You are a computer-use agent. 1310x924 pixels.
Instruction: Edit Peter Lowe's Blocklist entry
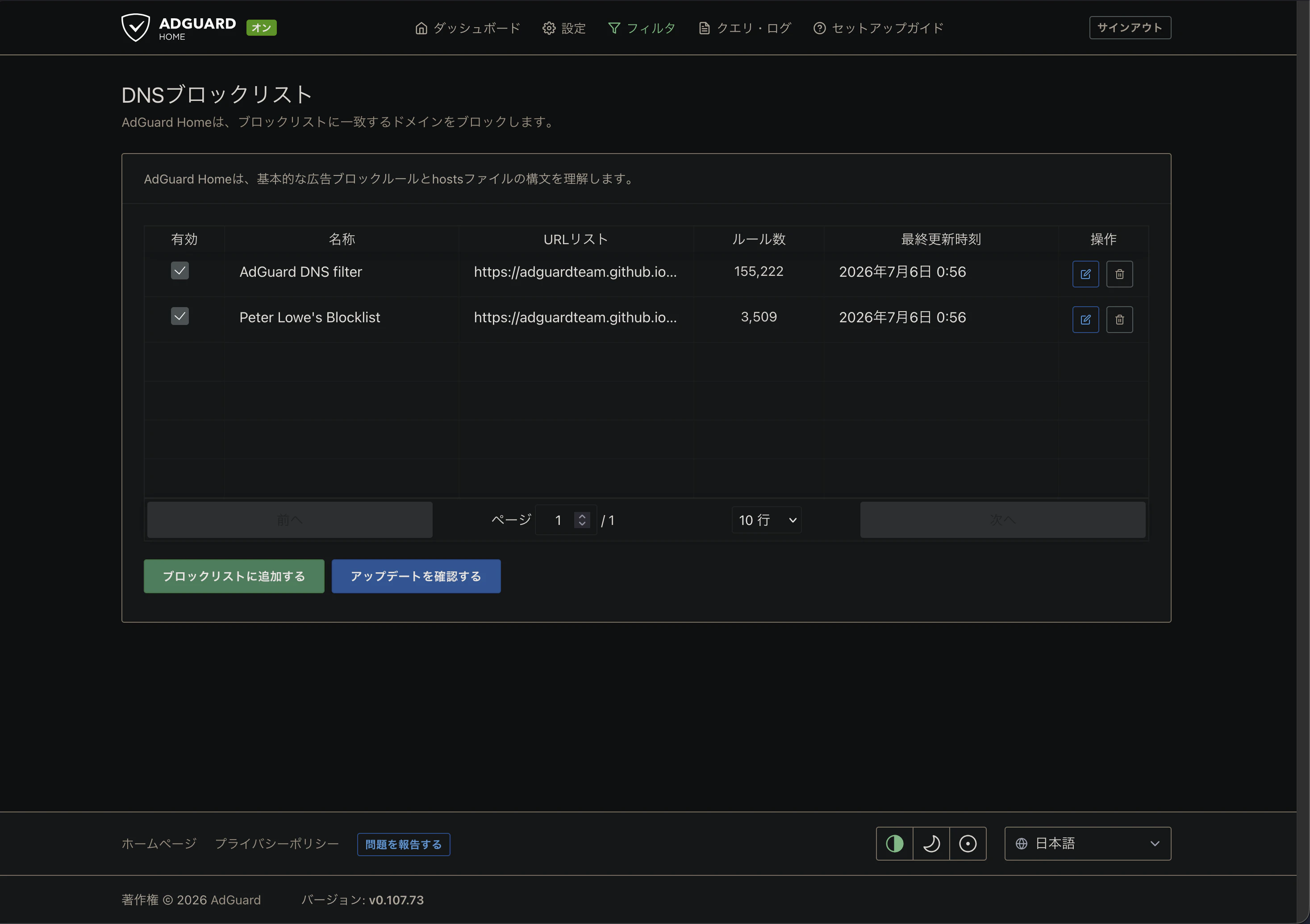[1085, 320]
